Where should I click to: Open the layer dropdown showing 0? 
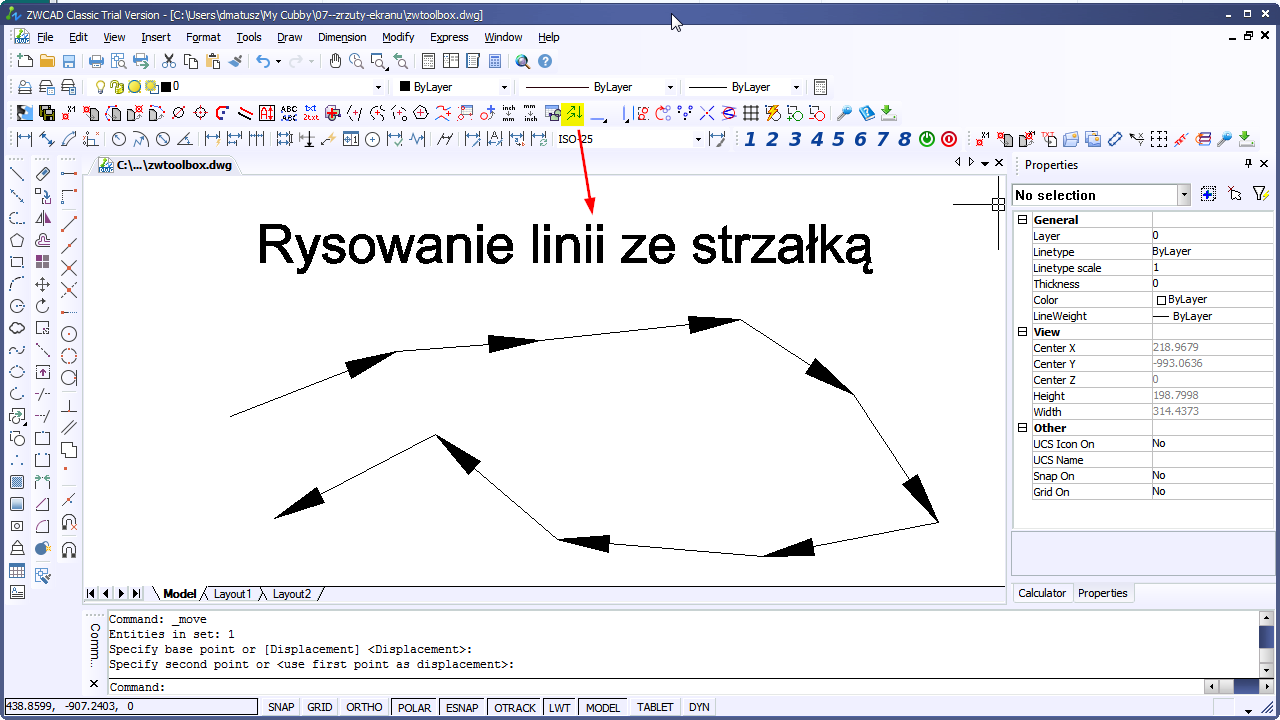pyautogui.click(x=377, y=87)
